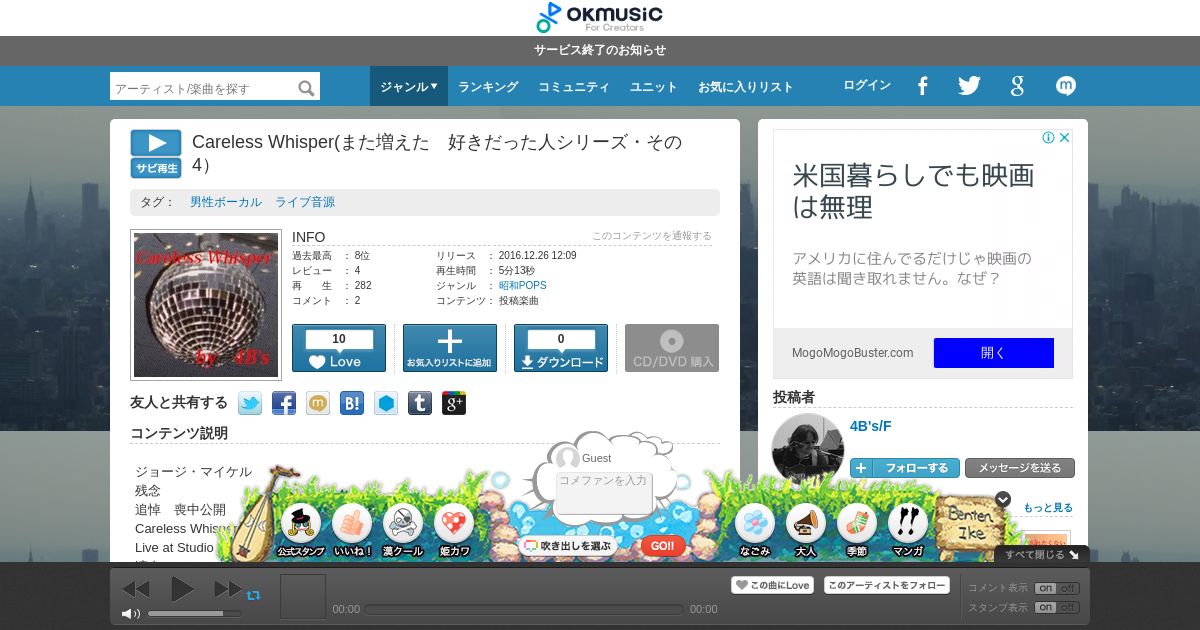This screenshot has height=630, width=1200.
Task: Expand the ジャンル dropdown menu
Action: pyautogui.click(x=409, y=86)
